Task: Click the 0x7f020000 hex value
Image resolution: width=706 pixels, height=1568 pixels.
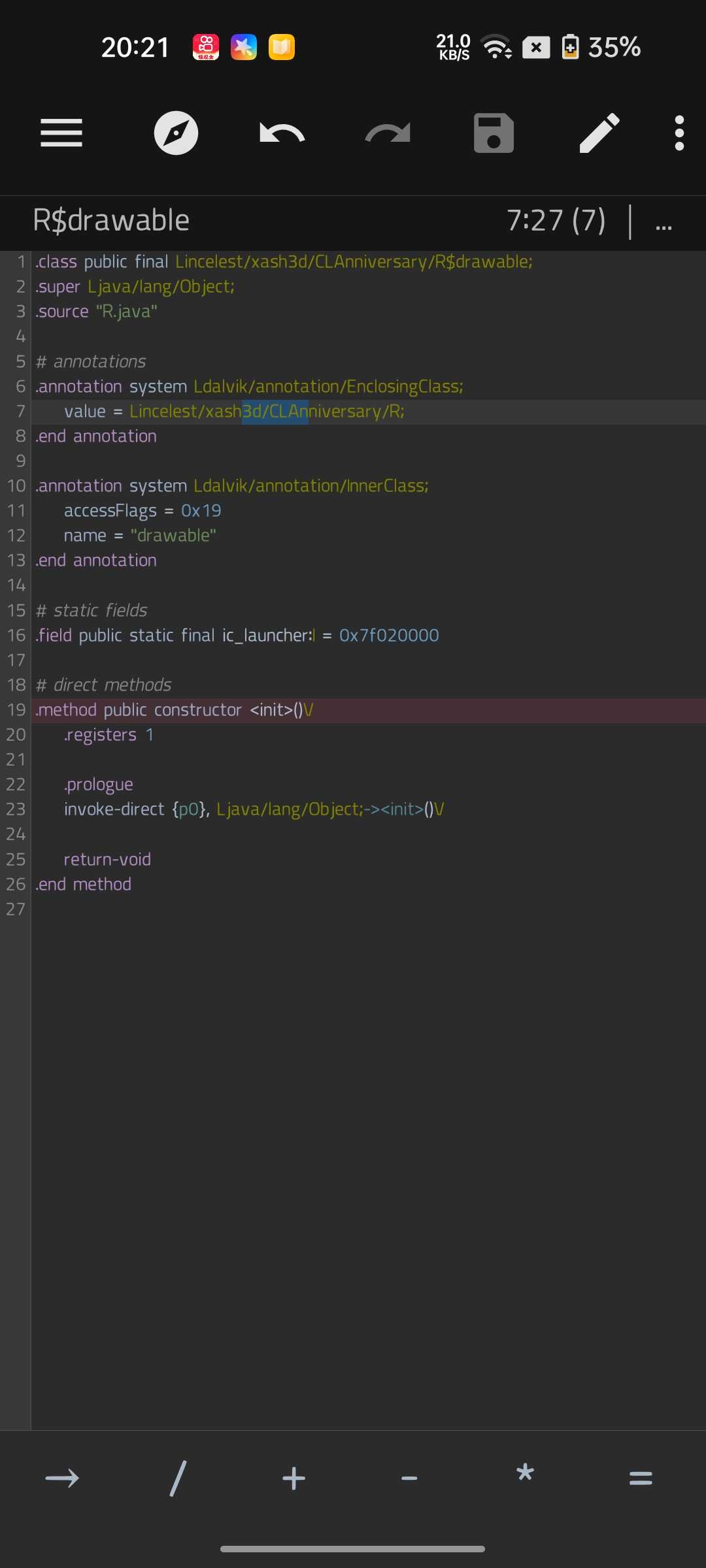Action: tap(389, 636)
